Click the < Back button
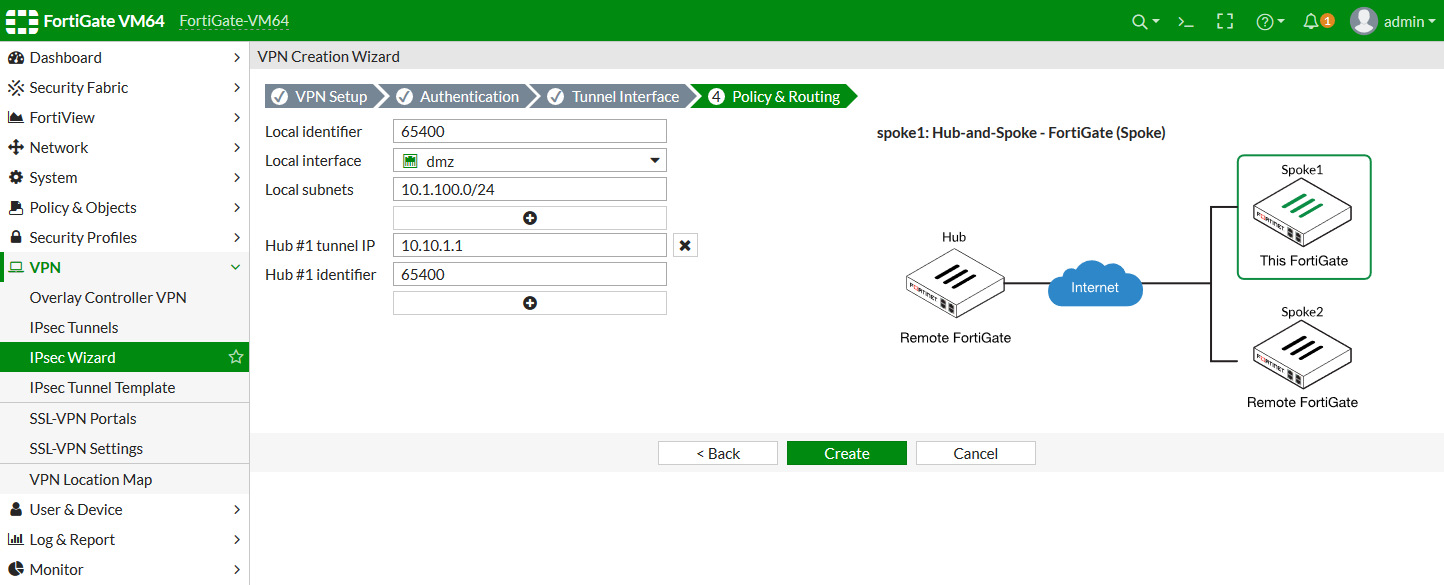This screenshot has height=585, width=1444. click(718, 453)
